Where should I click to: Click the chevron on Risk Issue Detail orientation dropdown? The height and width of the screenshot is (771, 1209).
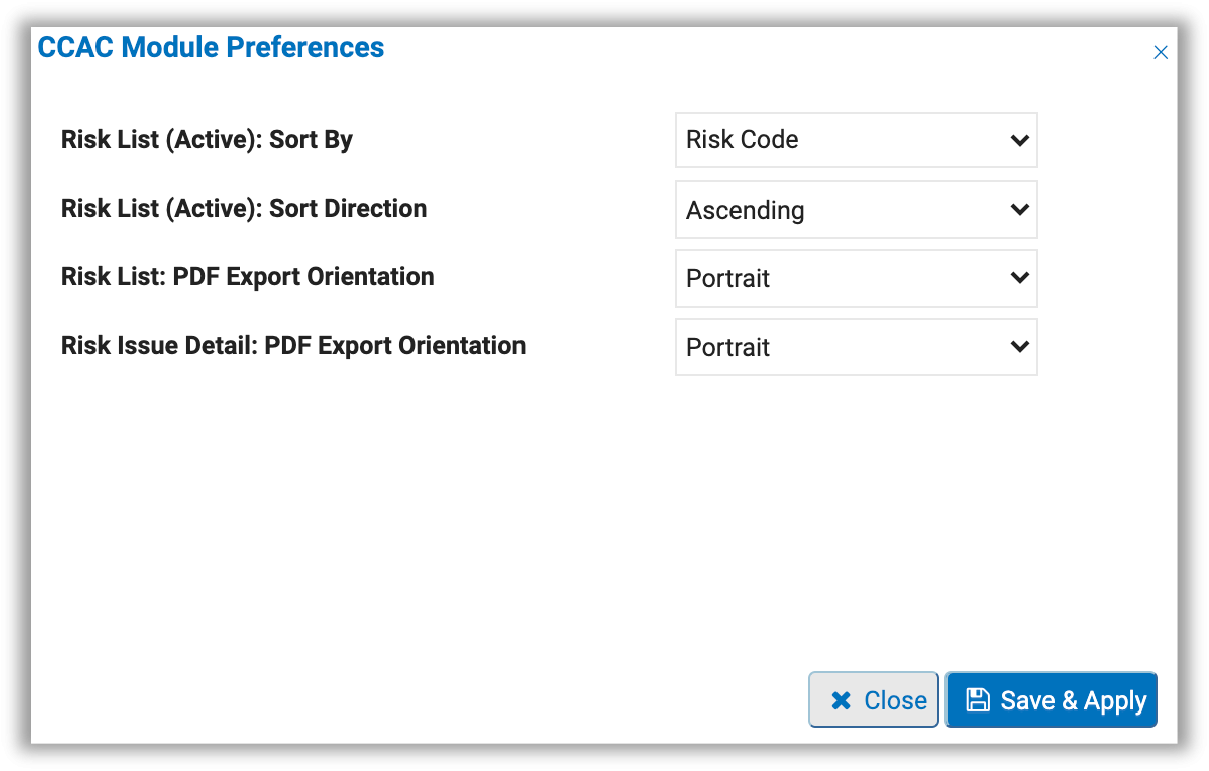pyautogui.click(x=1020, y=347)
